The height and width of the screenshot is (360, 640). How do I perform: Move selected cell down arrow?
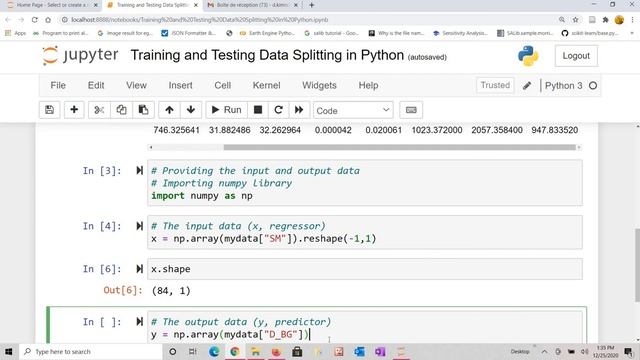point(191,110)
